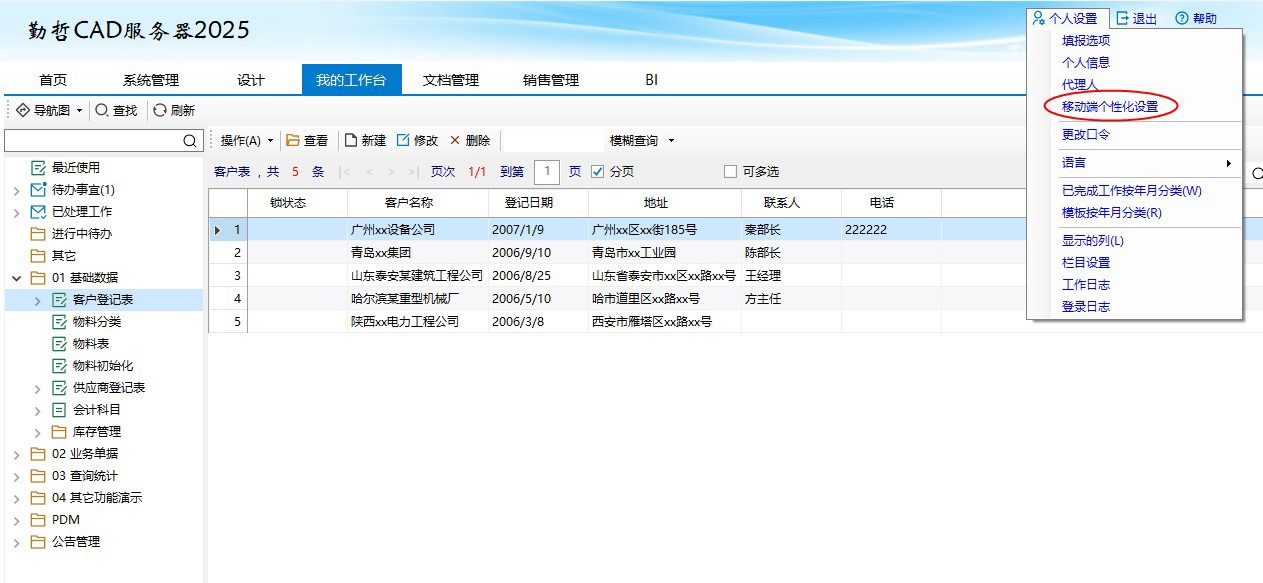
Task: Choose 更改口令 from the dropdown menu
Action: (x=1085, y=134)
